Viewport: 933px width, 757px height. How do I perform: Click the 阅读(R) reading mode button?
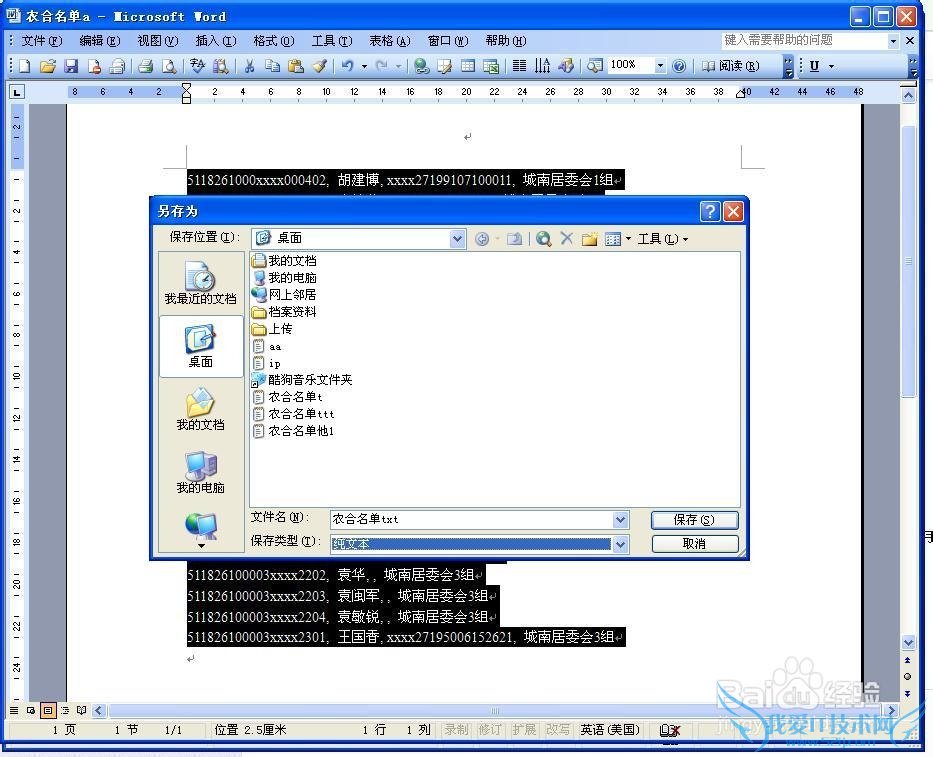click(x=732, y=65)
